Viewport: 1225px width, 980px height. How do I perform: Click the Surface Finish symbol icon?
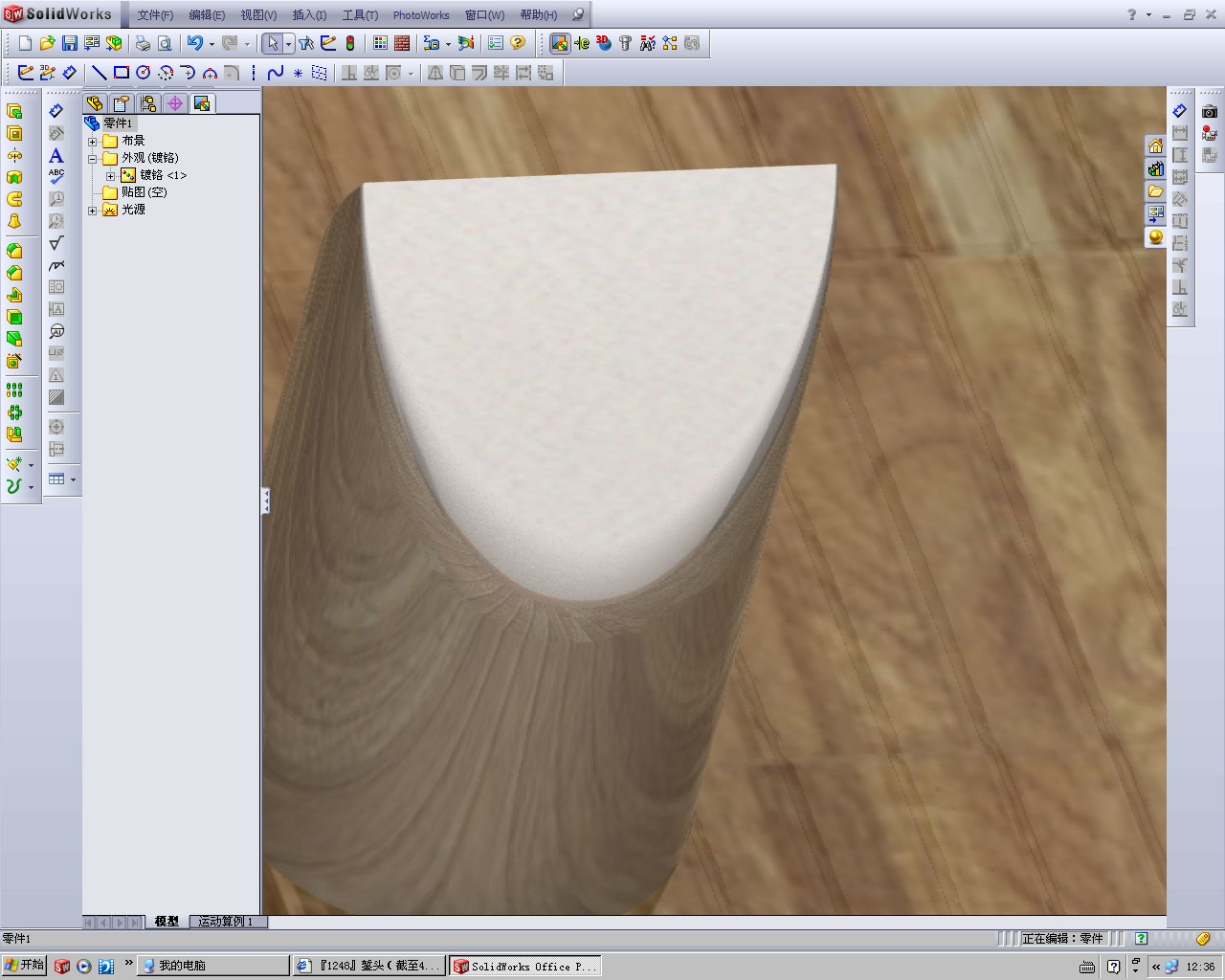pyautogui.click(x=56, y=242)
